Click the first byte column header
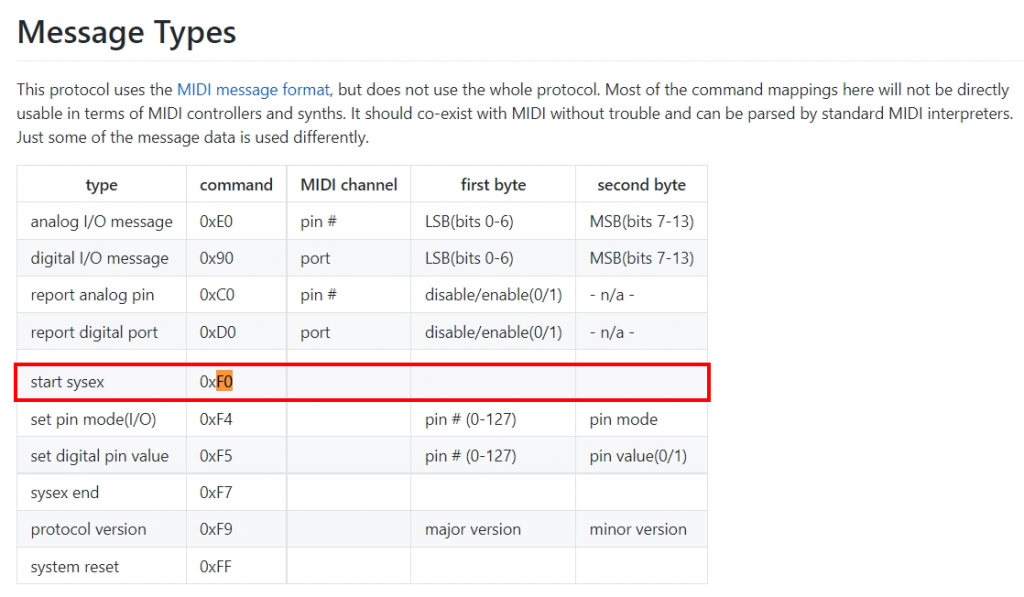This screenshot has height=597, width=1024. (493, 184)
